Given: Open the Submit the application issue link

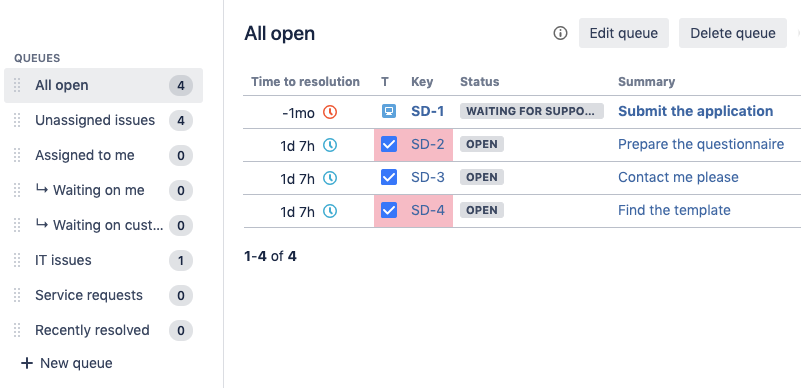Looking at the screenshot, I should pos(695,111).
